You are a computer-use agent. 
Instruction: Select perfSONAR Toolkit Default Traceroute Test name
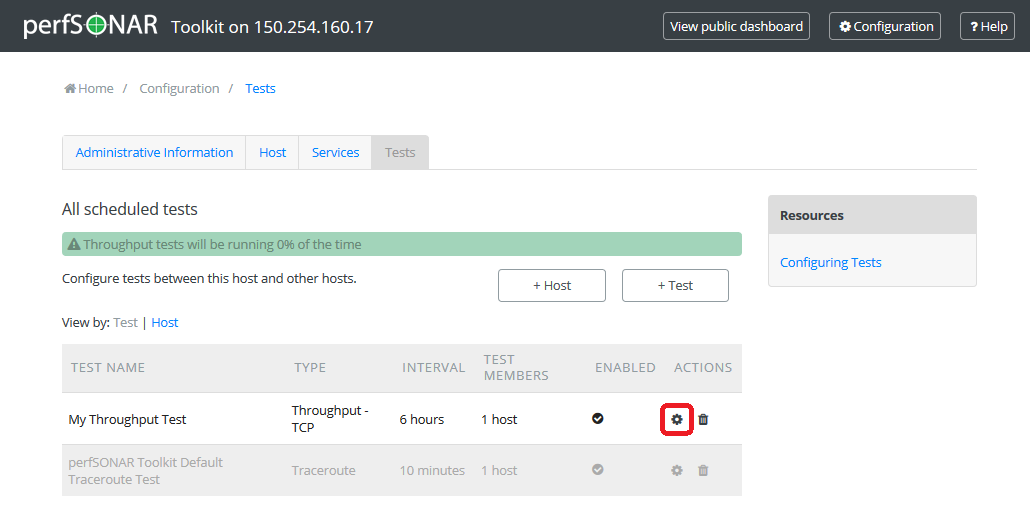pyautogui.click(x=145, y=470)
